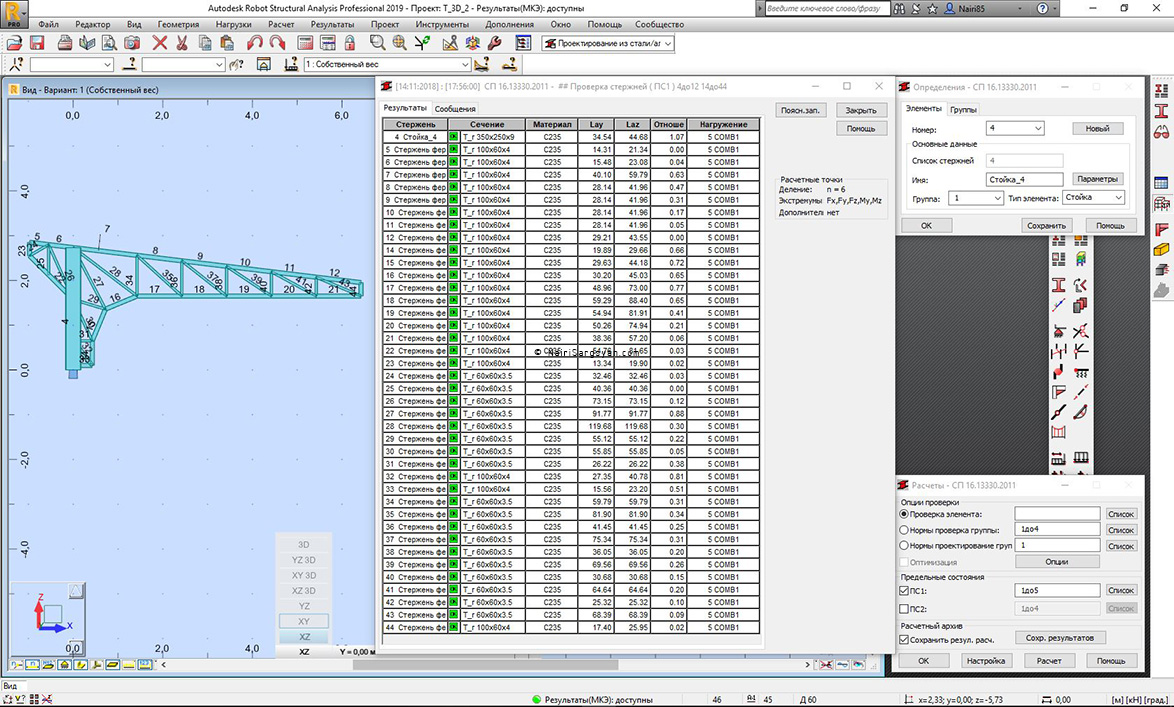1174x707 pixels.
Task: Click the 'Имя' field containing Стойка_4
Action: pyautogui.click(x=1024, y=180)
